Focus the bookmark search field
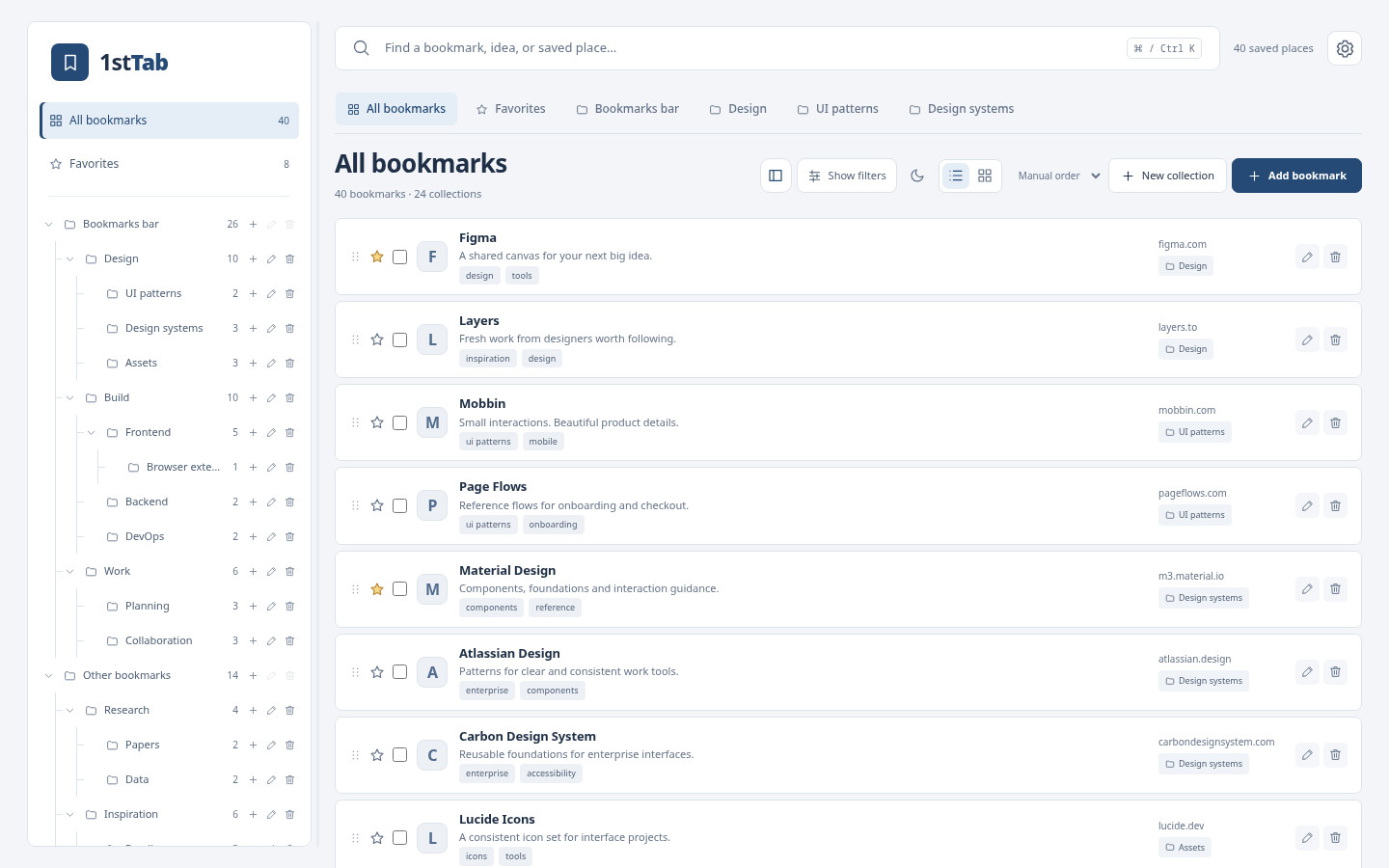This screenshot has height=868, width=1389. pyautogui.click(x=777, y=48)
